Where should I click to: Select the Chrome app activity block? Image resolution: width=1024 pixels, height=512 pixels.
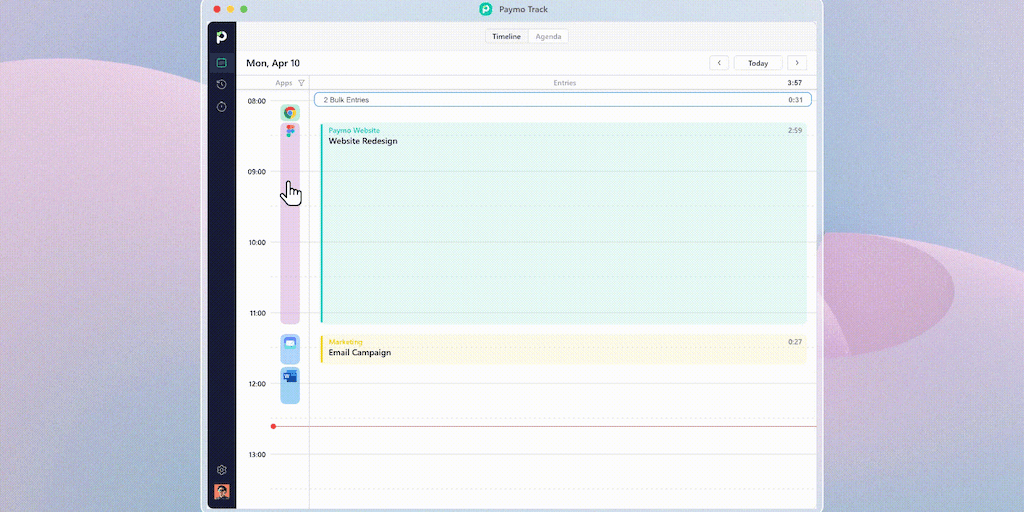[x=290, y=113]
